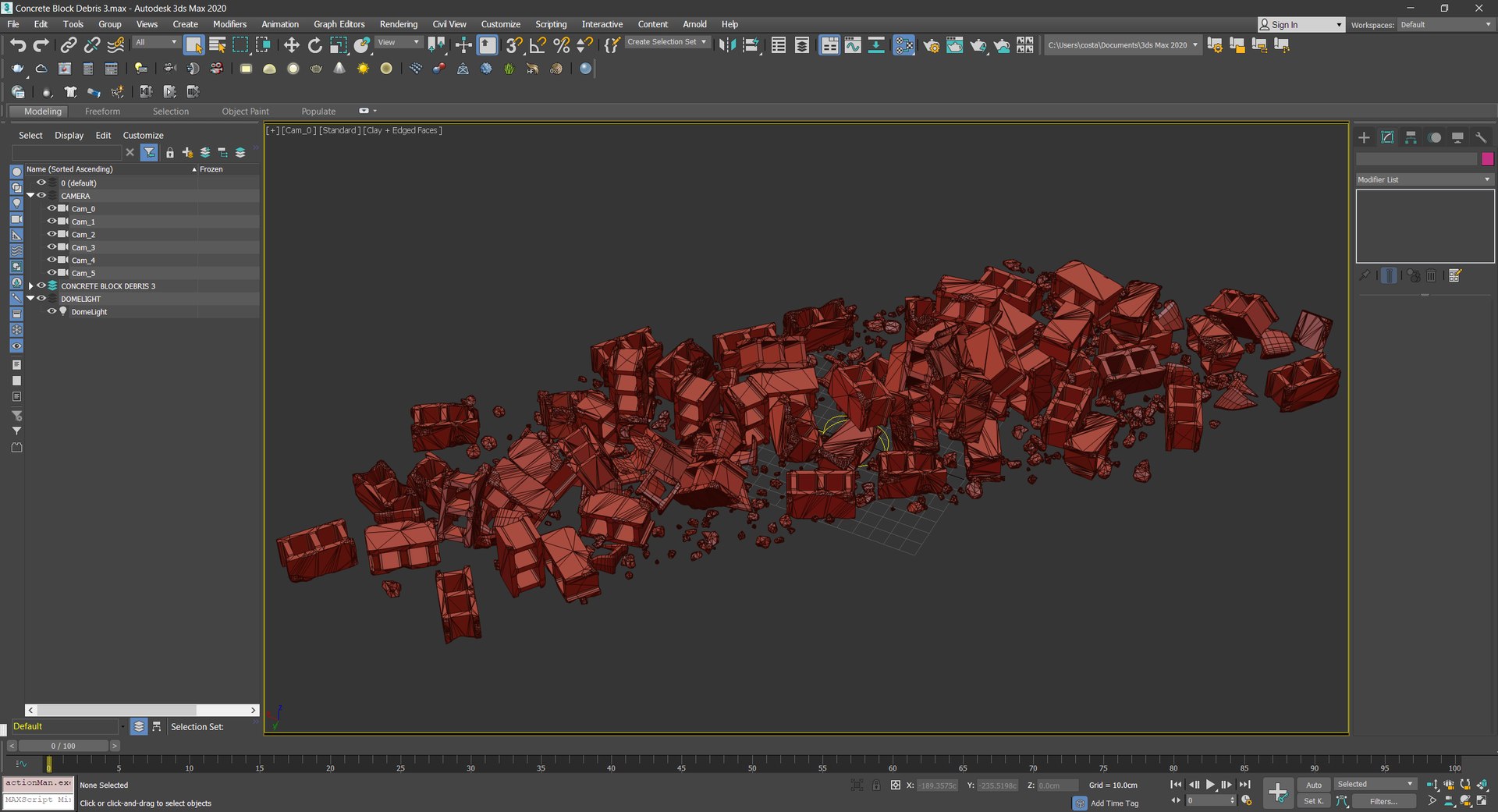Click the Undo arrow icon
The height and width of the screenshot is (812, 1498).
18,45
